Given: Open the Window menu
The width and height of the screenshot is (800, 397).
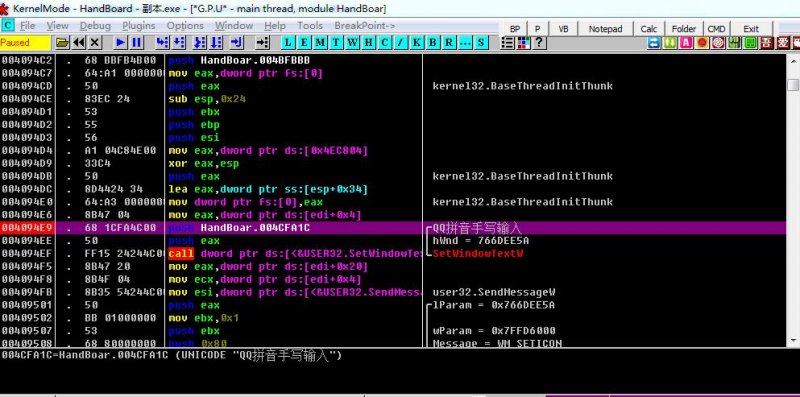Looking at the screenshot, I should (x=234, y=26).
